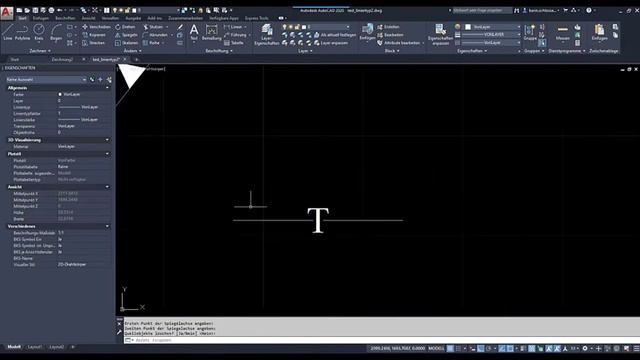
Task: Collapse the Allgemein properties section
Action: (x=107, y=88)
